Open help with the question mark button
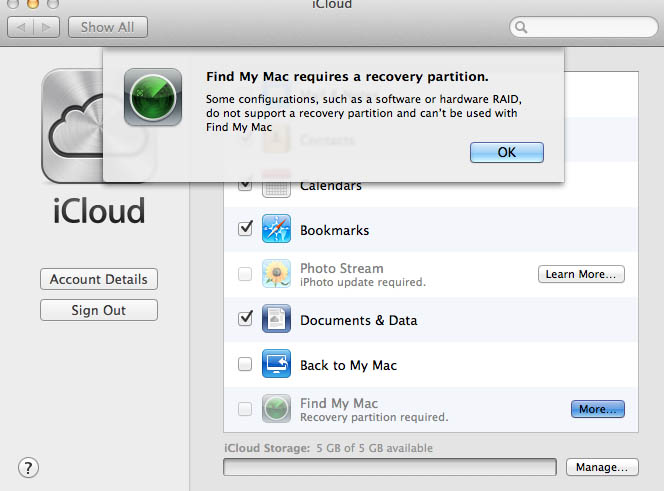The height and width of the screenshot is (491, 664). click(28, 468)
